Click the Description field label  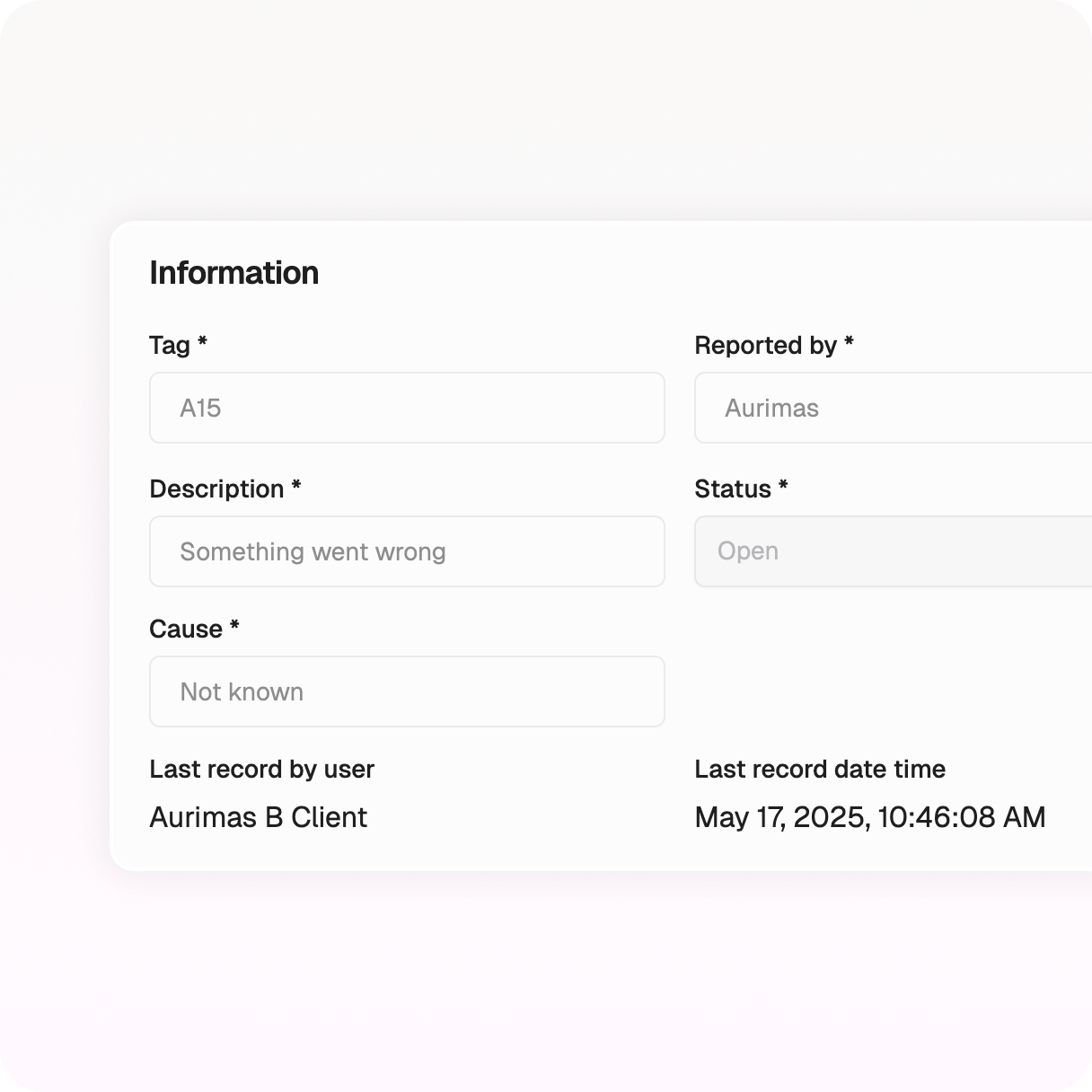pyautogui.click(x=216, y=489)
